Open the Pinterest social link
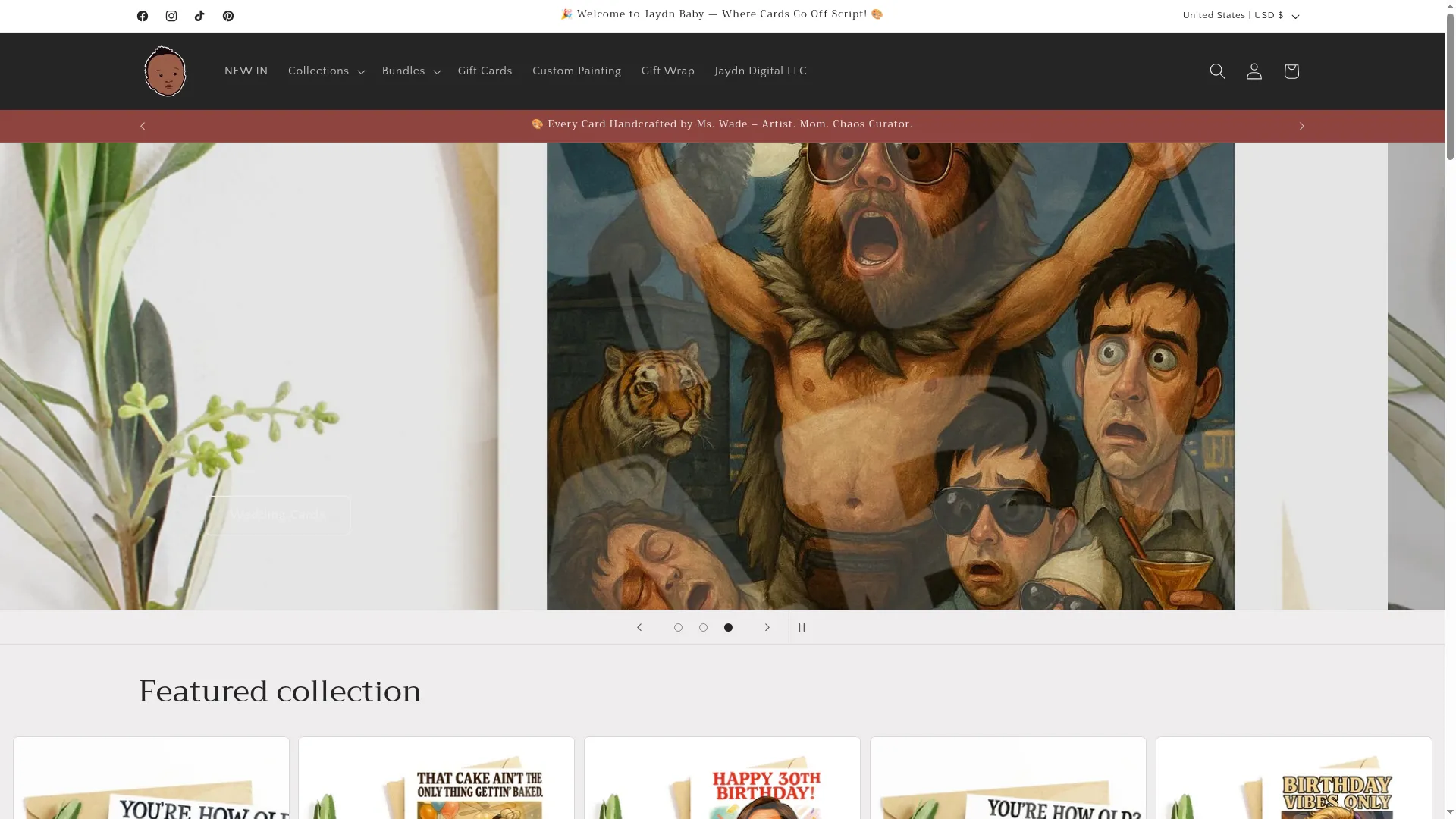The image size is (1456, 819). pyautogui.click(x=228, y=16)
